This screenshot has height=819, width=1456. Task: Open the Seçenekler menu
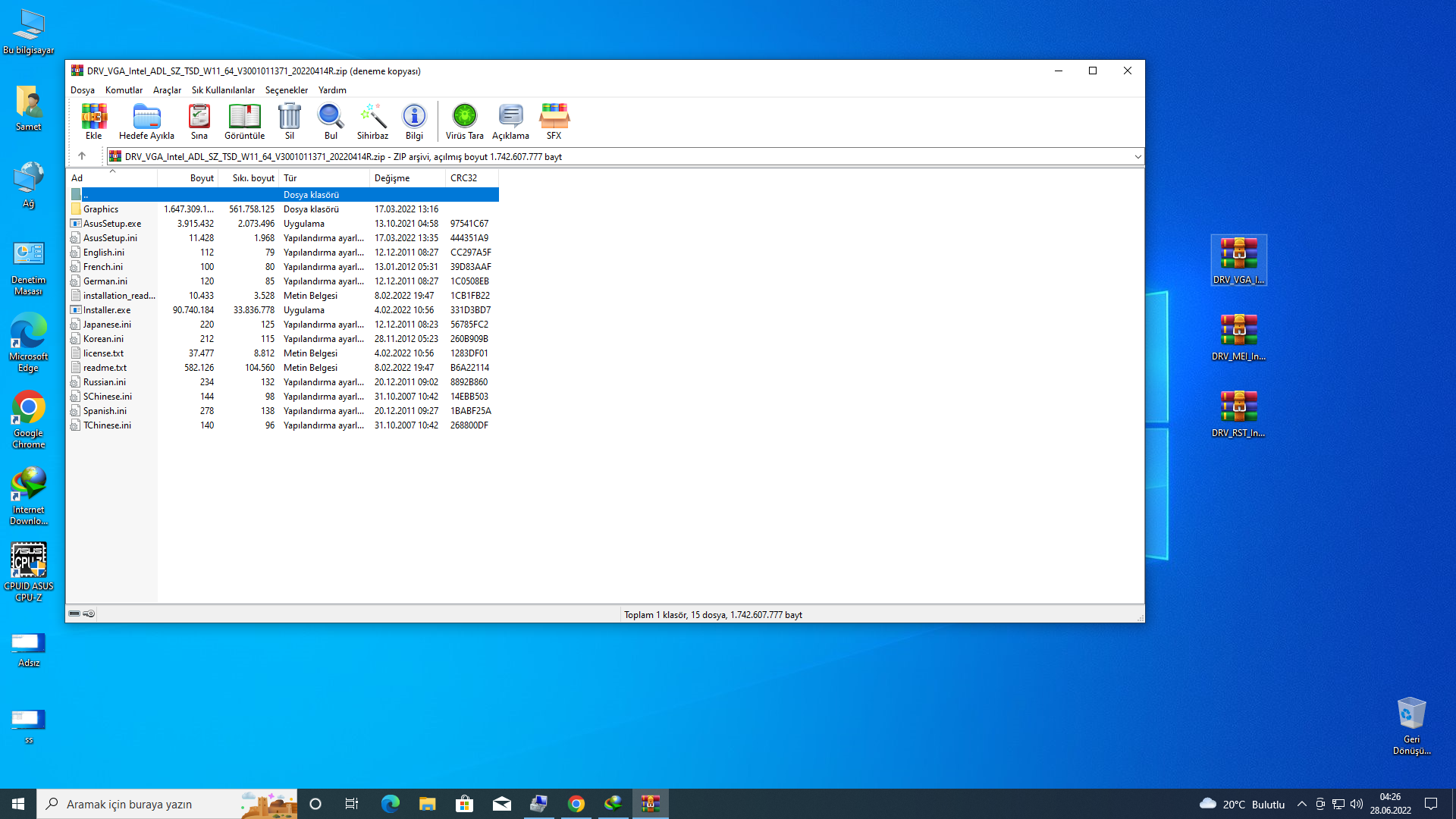pos(286,90)
